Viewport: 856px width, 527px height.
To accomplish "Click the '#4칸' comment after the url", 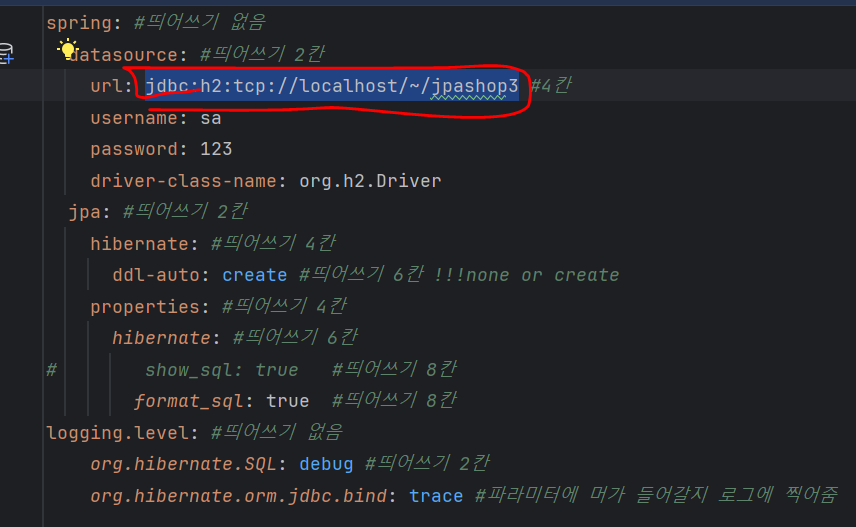I will pos(551,86).
